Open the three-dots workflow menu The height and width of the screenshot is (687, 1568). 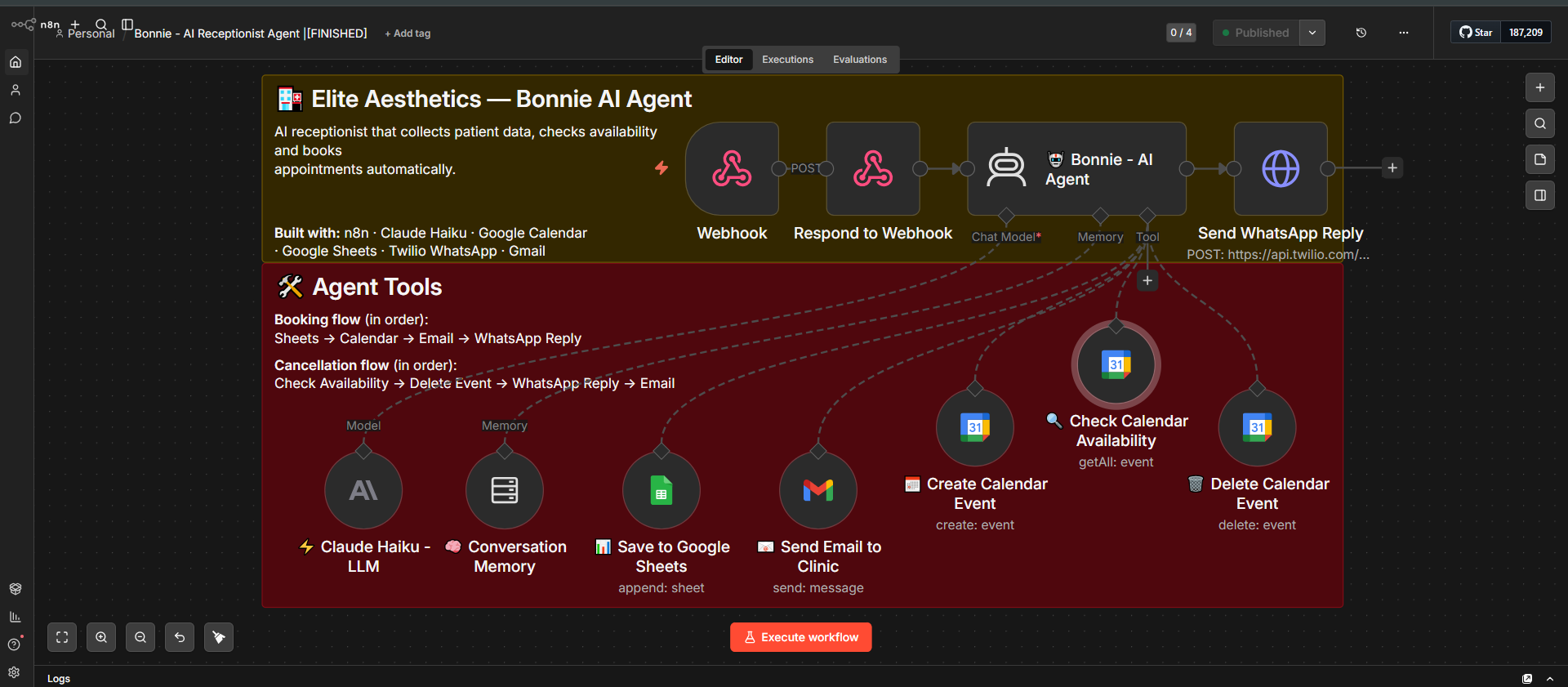point(1404,33)
